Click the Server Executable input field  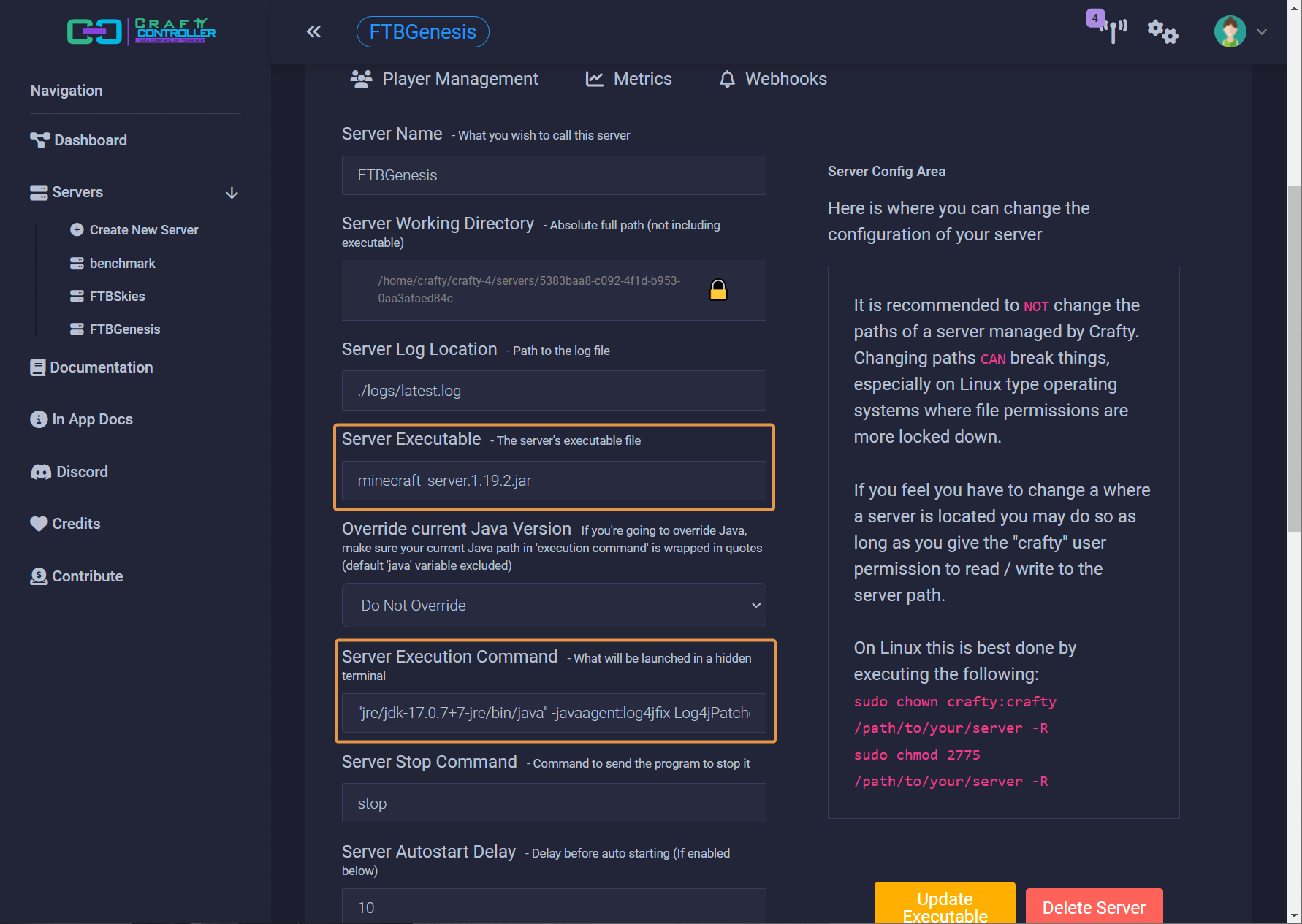coord(554,481)
